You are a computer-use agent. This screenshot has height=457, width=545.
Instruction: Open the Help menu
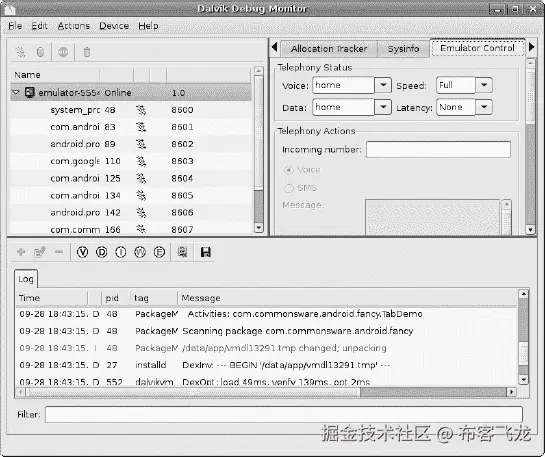(148, 26)
